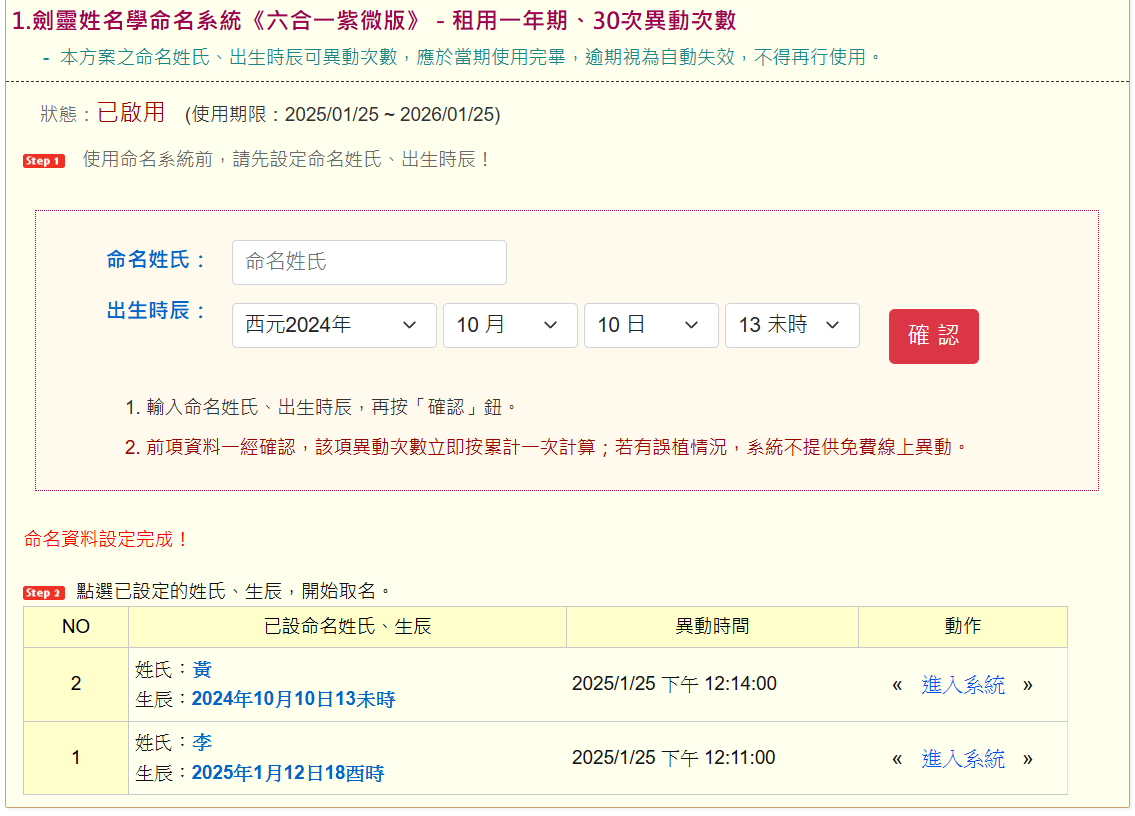This screenshot has height=816, width=1135.
Task: Click the surname 黃 in row 2
Action: click(201, 670)
